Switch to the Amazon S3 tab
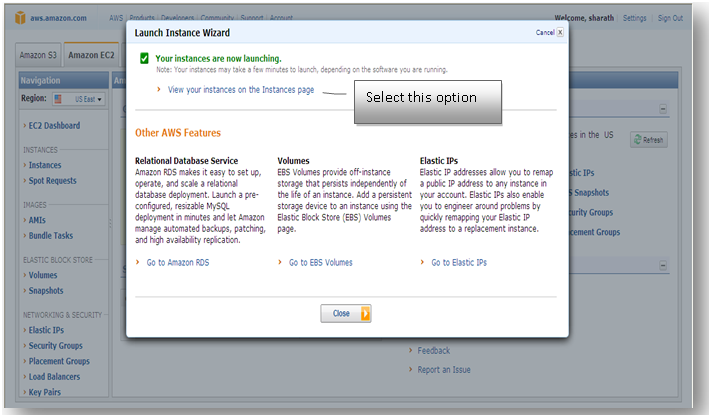This screenshot has width=711, height=417. 38,55
